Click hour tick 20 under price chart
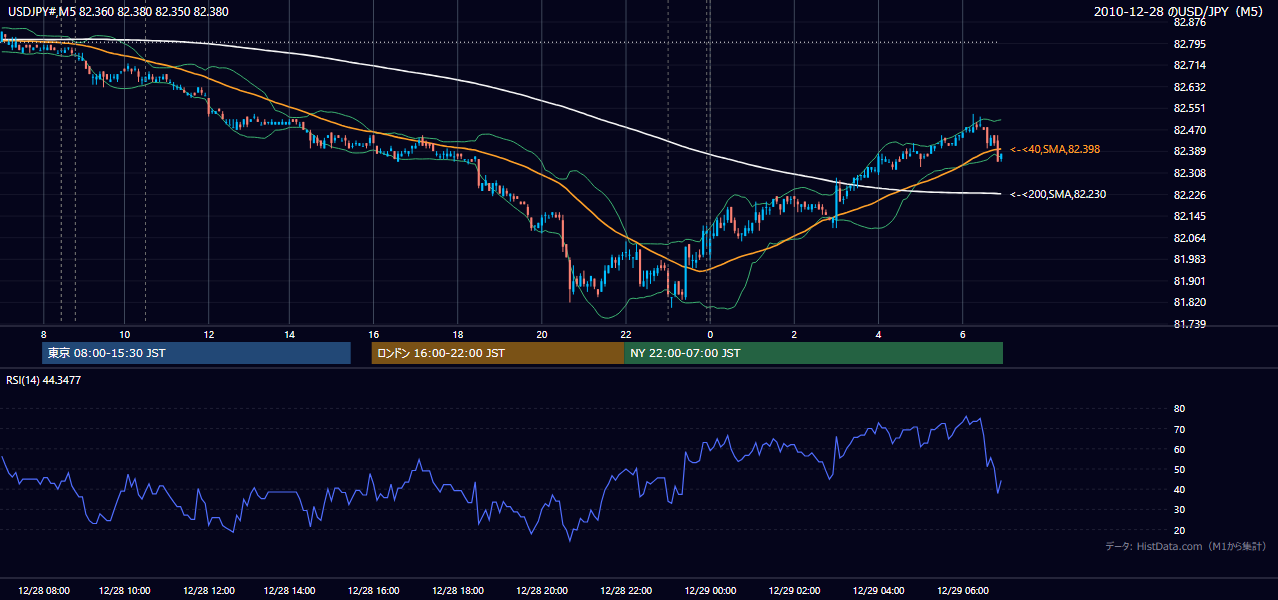 541,334
